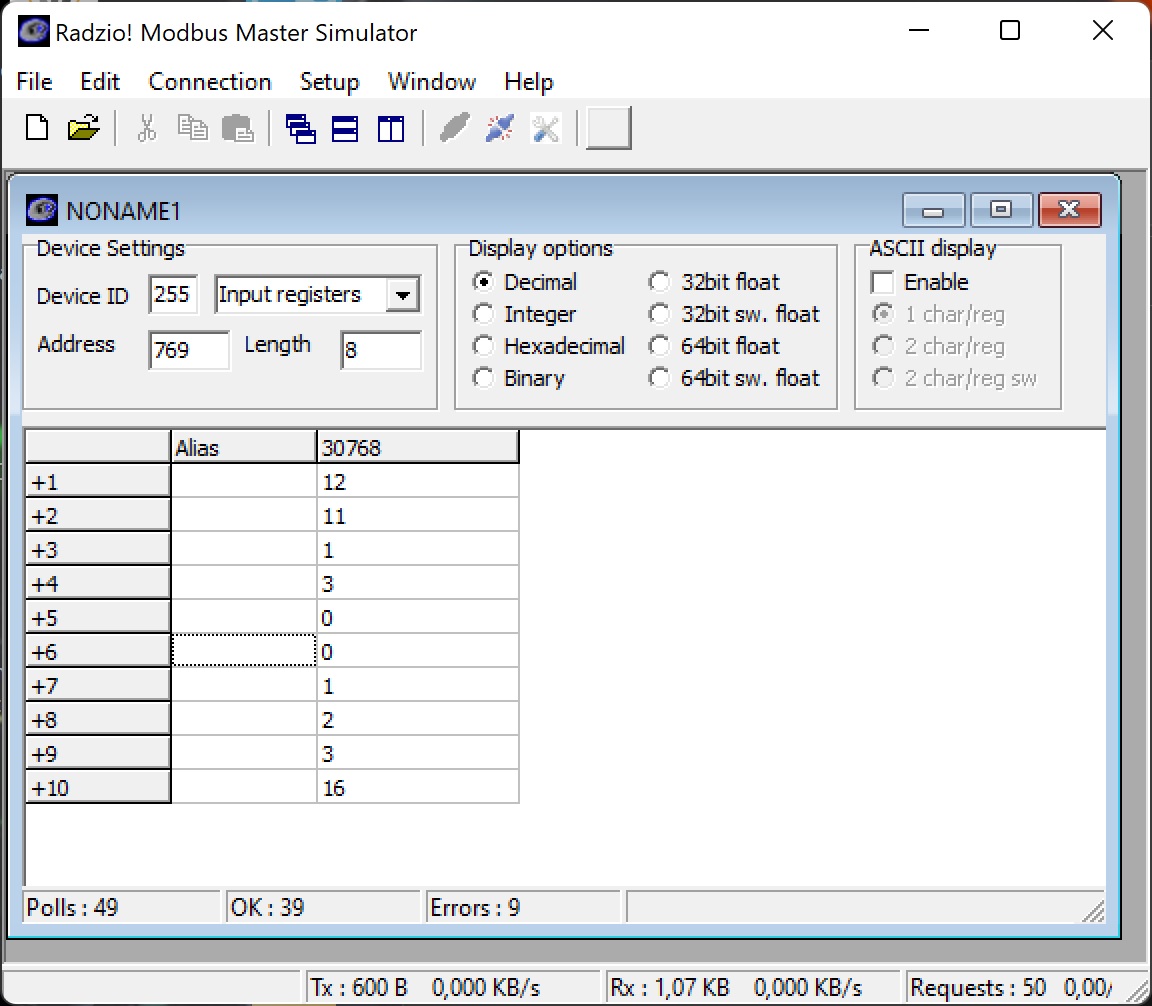Click the 30768 column header
This screenshot has width=1152, height=1006.
pos(417,448)
